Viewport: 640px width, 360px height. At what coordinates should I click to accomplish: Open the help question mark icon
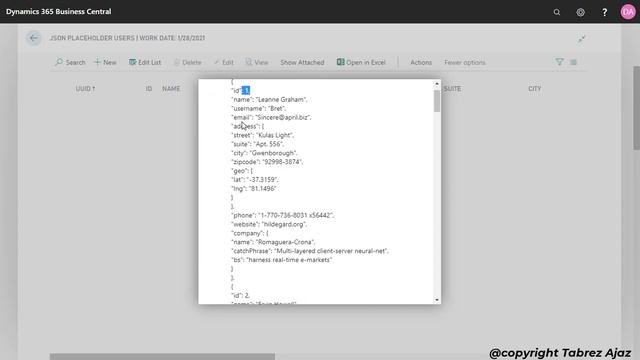tap(604, 12)
